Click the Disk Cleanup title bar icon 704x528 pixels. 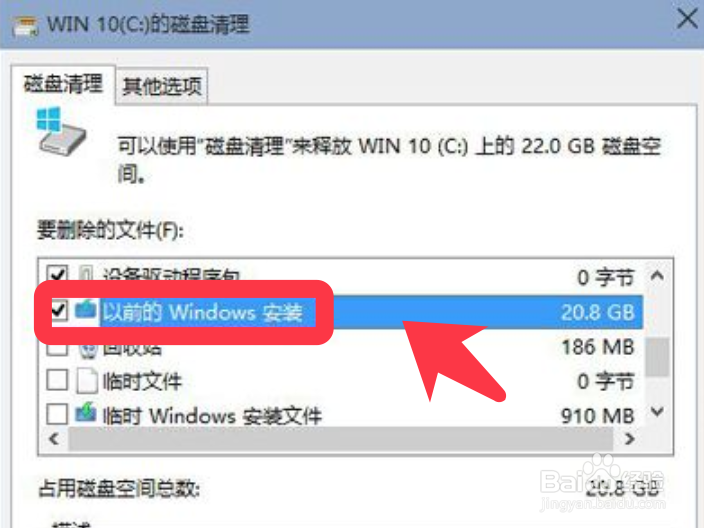pos(25,26)
